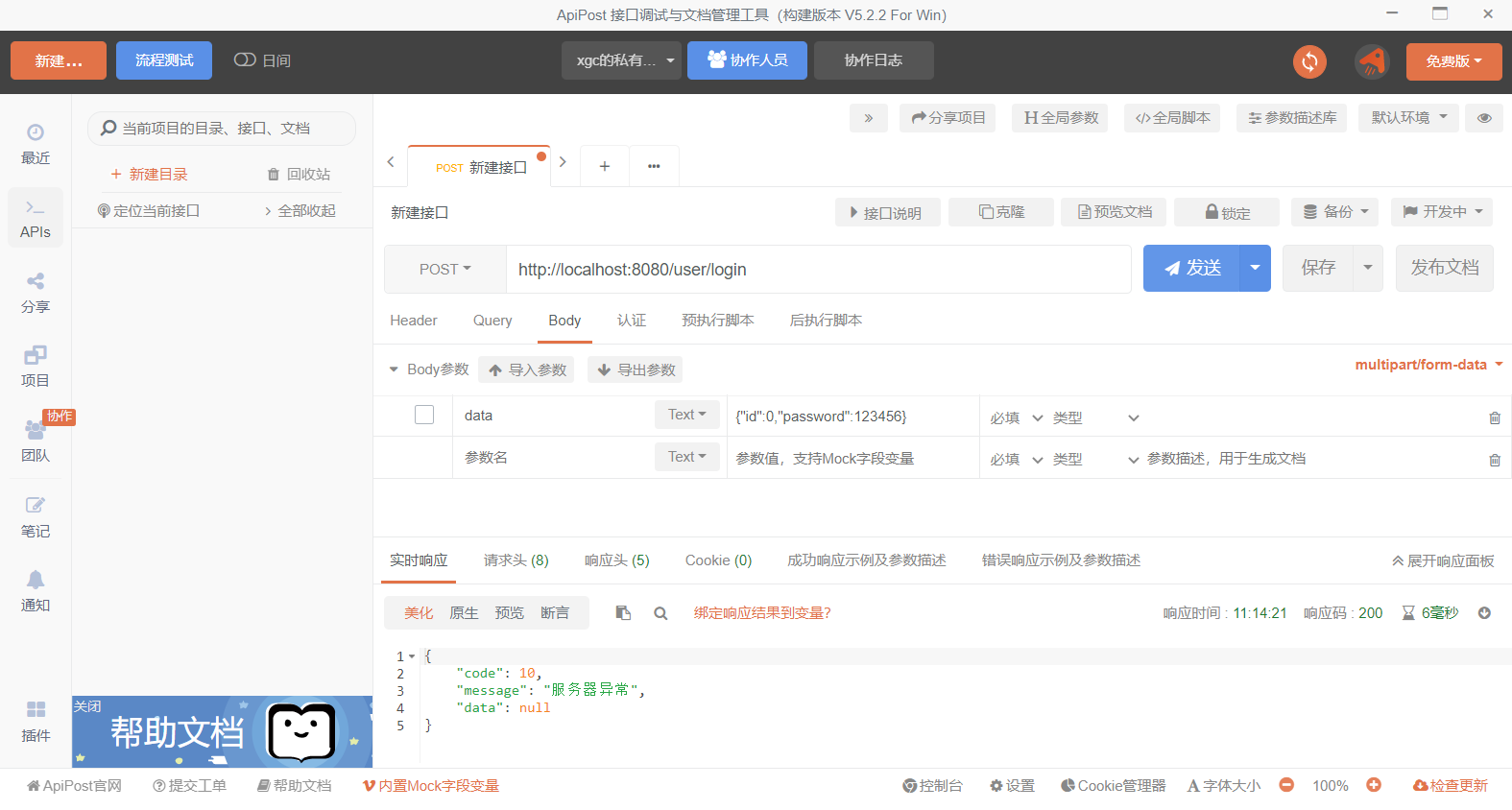Open the multipart/form-data body type dropdown

coord(1428,365)
